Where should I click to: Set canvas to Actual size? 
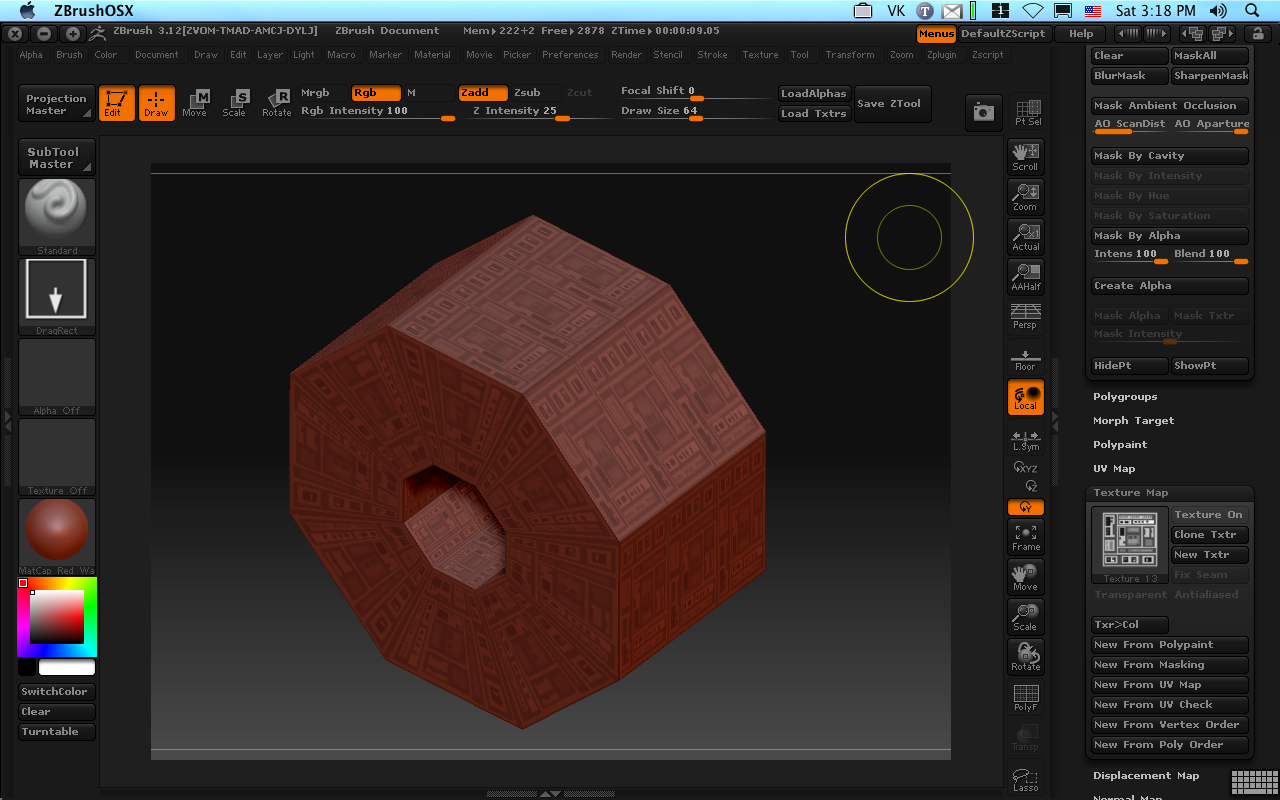1025,237
